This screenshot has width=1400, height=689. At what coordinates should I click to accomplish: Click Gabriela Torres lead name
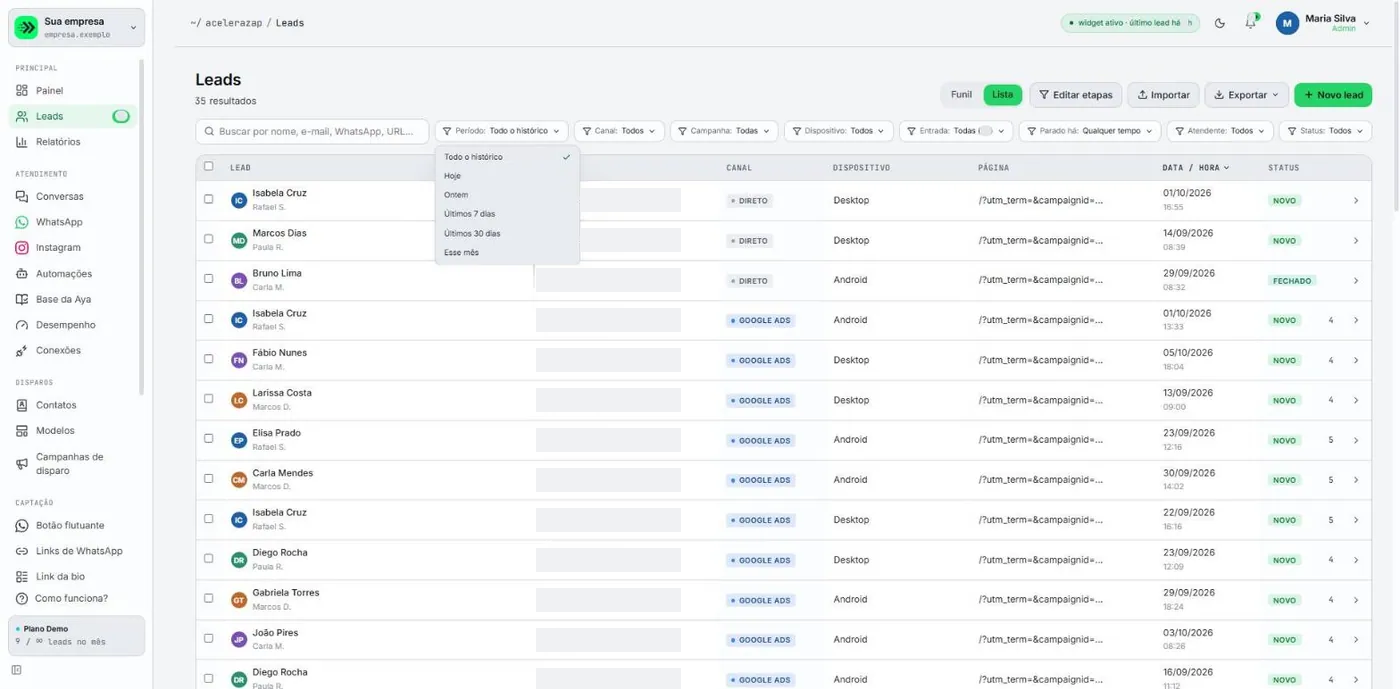[x=286, y=593]
